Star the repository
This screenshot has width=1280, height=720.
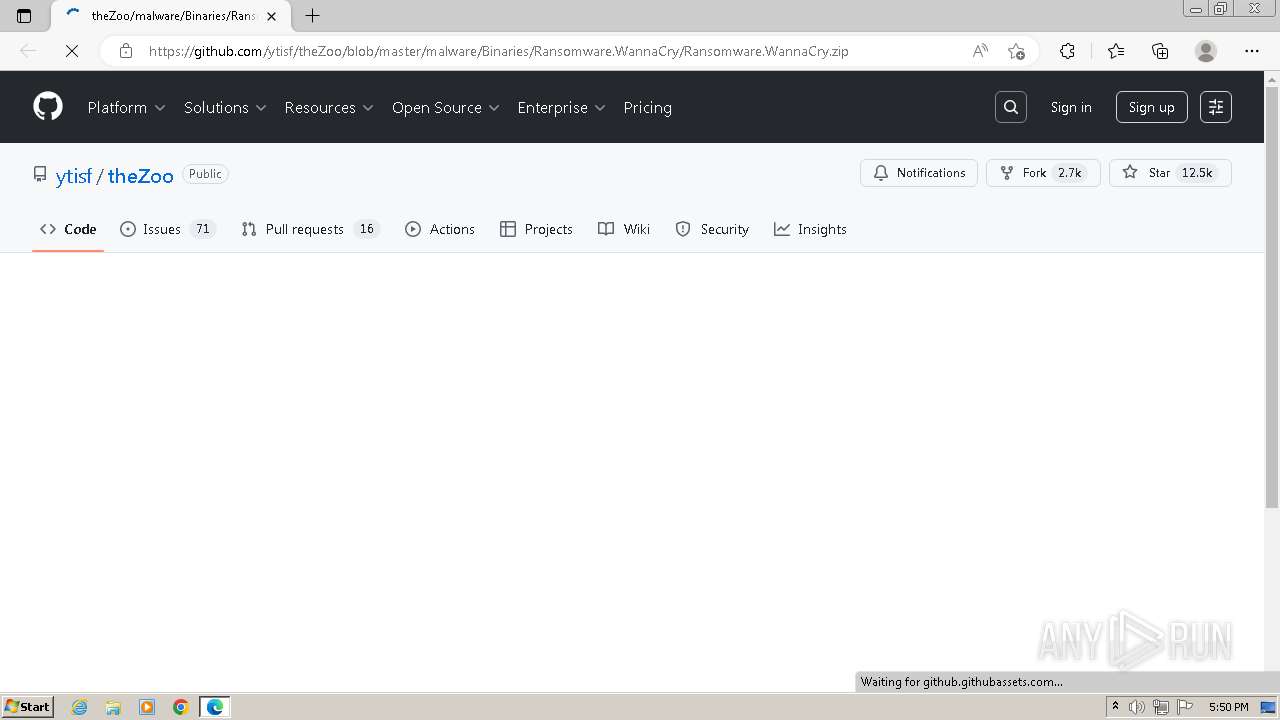tap(1170, 173)
